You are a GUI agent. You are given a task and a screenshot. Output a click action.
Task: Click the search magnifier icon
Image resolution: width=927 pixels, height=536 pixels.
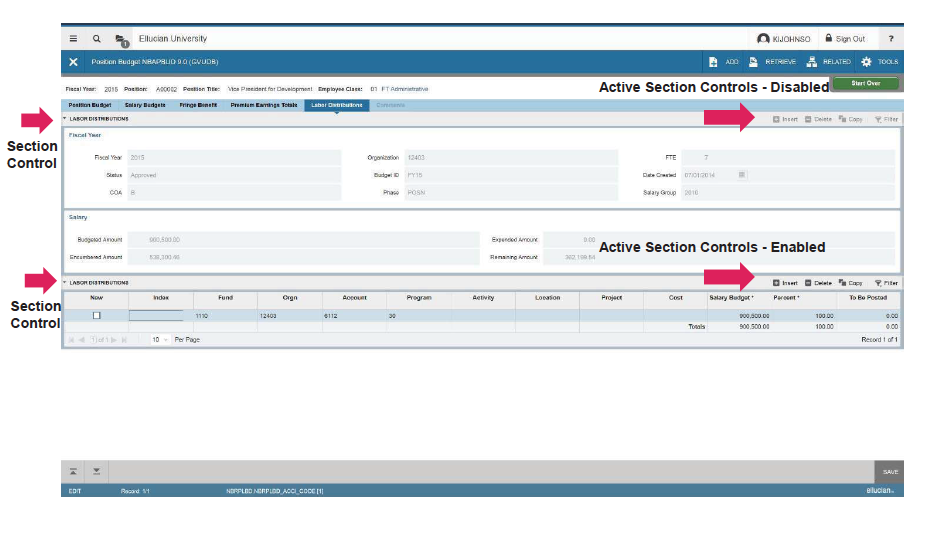(x=97, y=39)
